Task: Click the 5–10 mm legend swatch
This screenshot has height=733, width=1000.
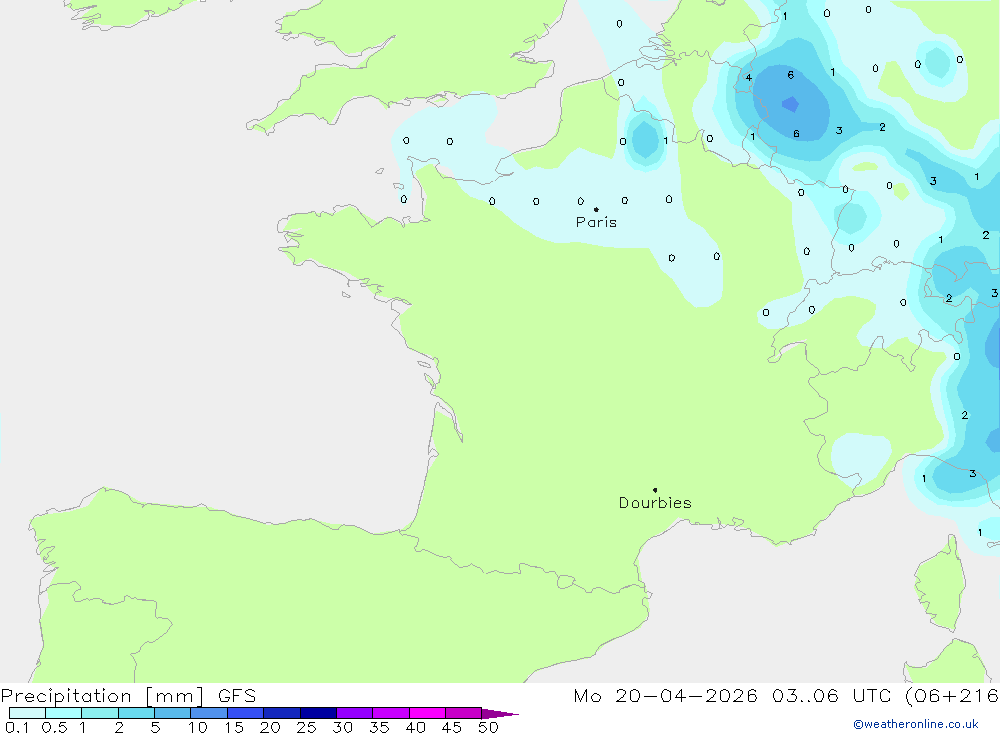Action: [173, 713]
